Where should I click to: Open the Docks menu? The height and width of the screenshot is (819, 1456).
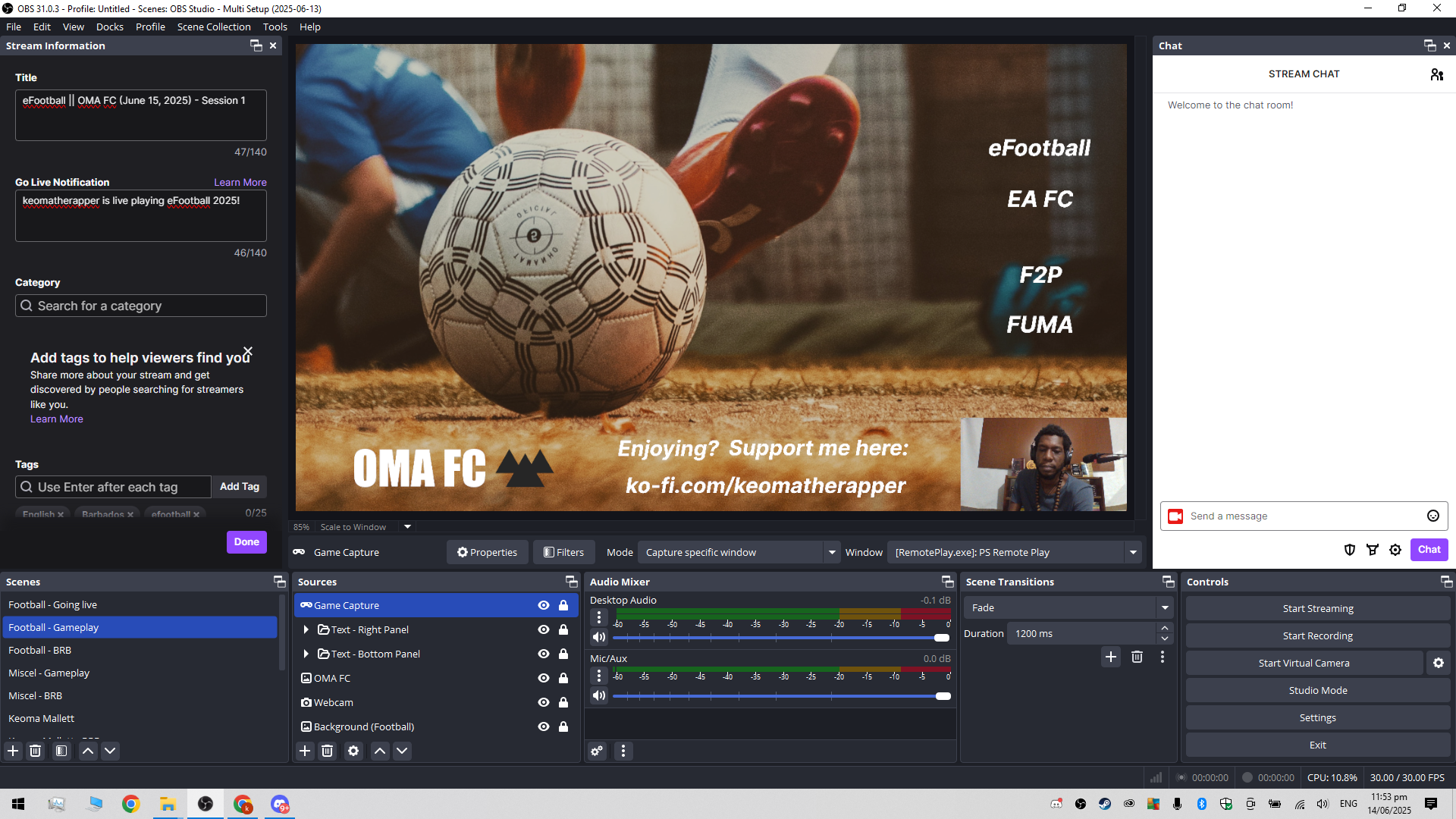pos(109,27)
